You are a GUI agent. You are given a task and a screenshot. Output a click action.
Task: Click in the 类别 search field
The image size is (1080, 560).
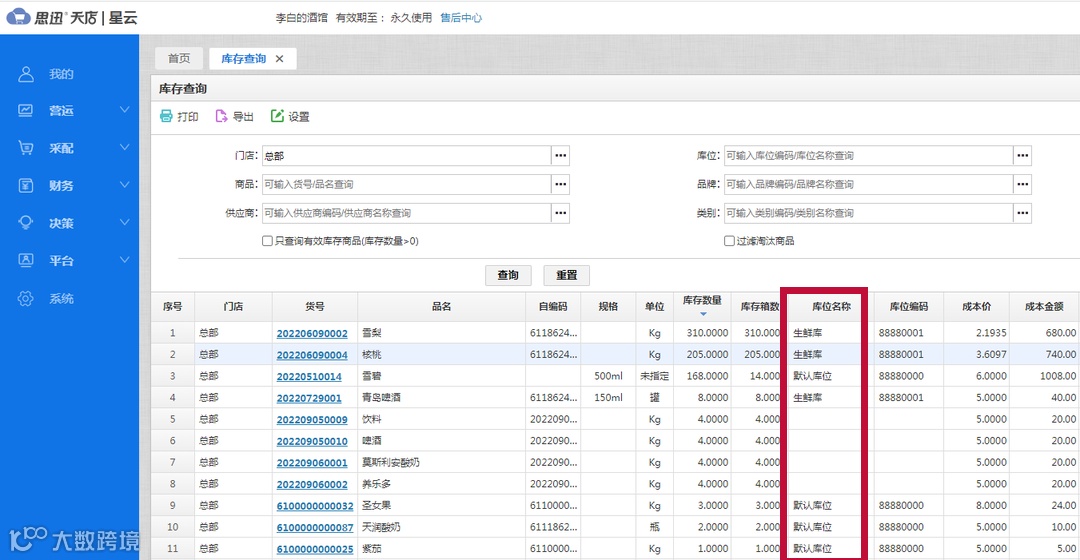click(868, 214)
